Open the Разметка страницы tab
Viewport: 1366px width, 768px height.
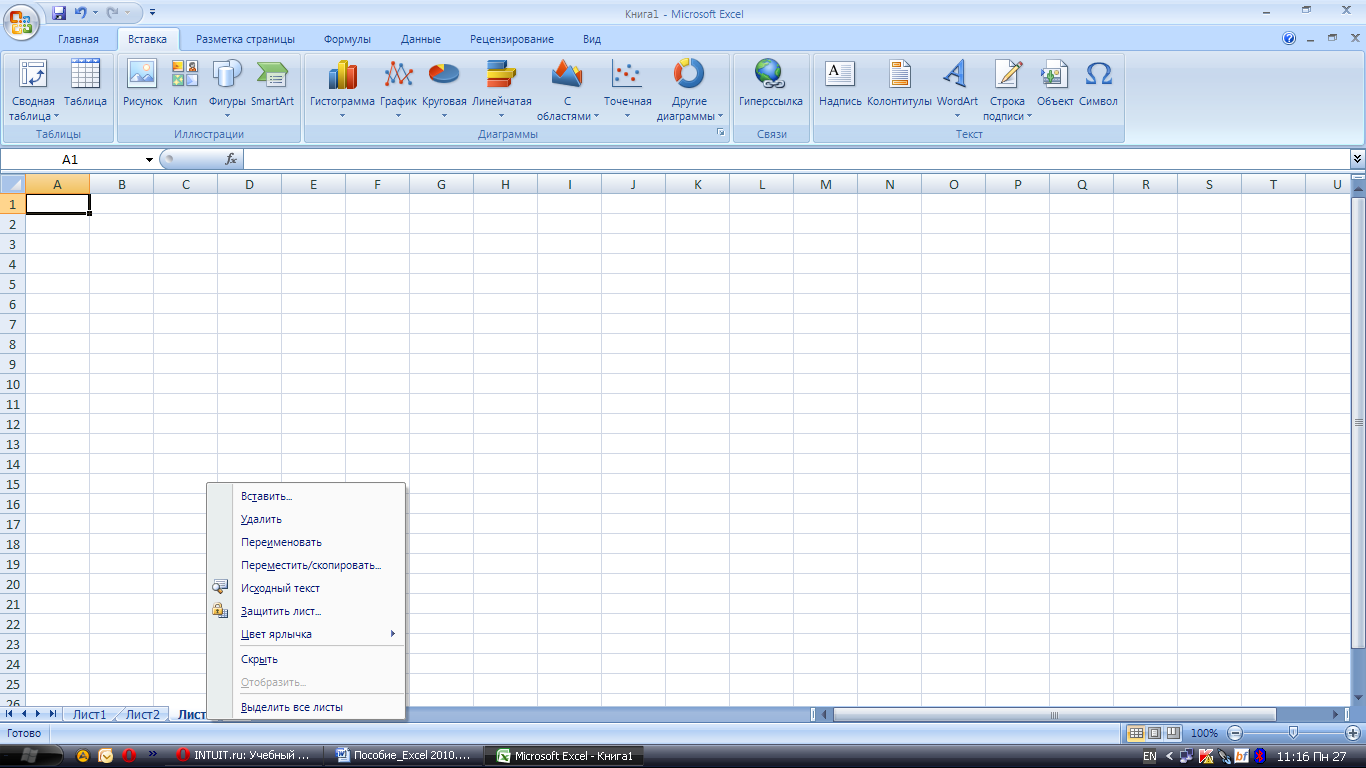pyautogui.click(x=245, y=39)
